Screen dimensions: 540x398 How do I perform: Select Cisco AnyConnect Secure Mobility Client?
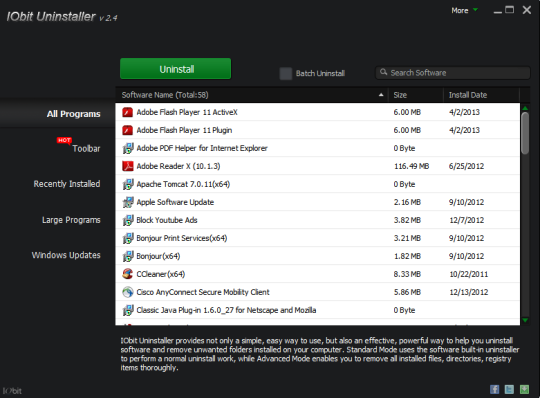click(x=317, y=292)
